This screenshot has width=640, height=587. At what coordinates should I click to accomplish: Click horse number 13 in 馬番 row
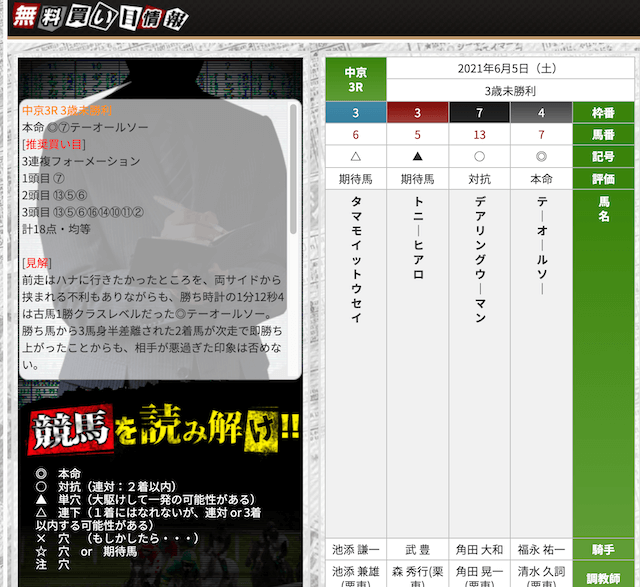point(479,135)
